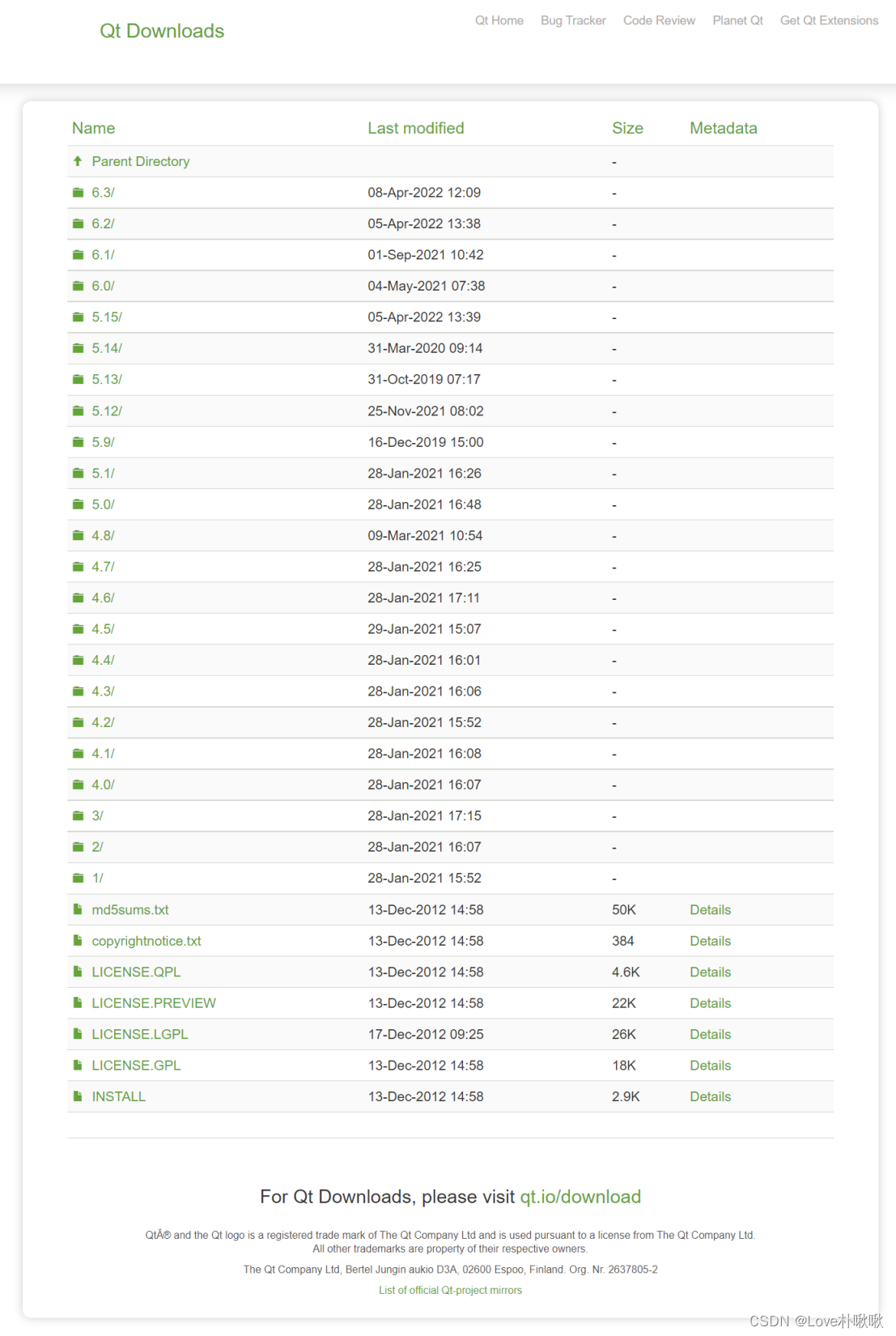Click the file icon beside md5sums.txt
This screenshot has width=896, height=1336.
[78, 909]
